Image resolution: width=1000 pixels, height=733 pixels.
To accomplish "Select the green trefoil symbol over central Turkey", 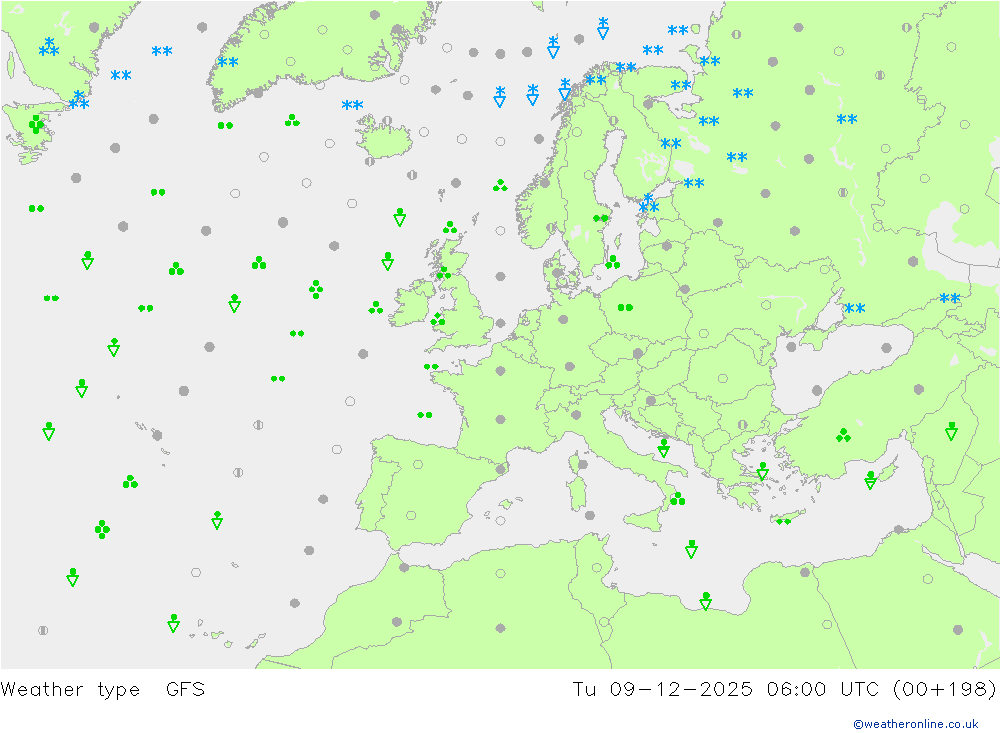I will [843, 436].
